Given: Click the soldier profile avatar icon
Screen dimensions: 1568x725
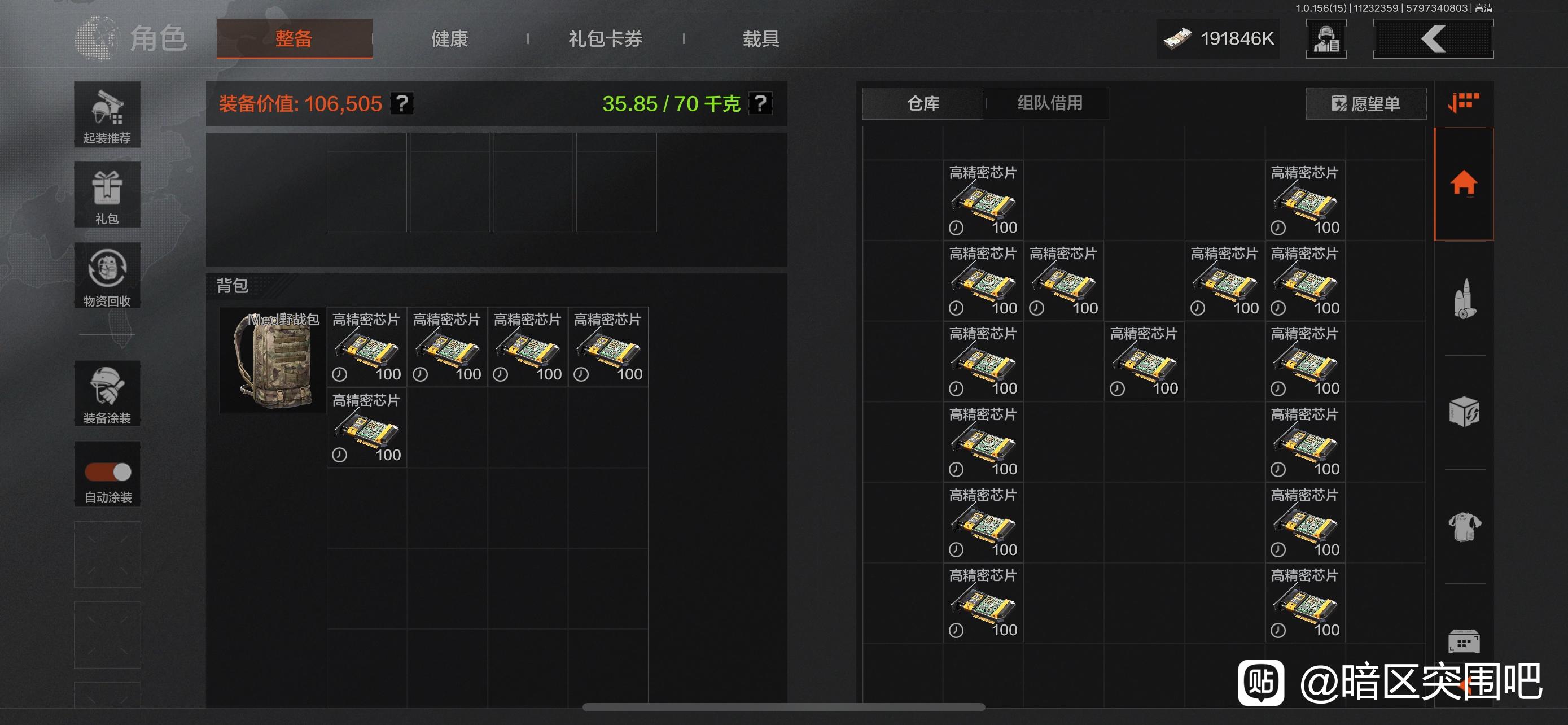Looking at the screenshot, I should tap(1326, 39).
